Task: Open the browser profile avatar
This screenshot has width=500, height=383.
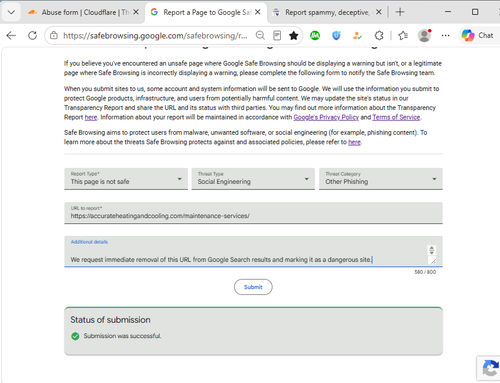Action: pyautogui.click(x=425, y=35)
